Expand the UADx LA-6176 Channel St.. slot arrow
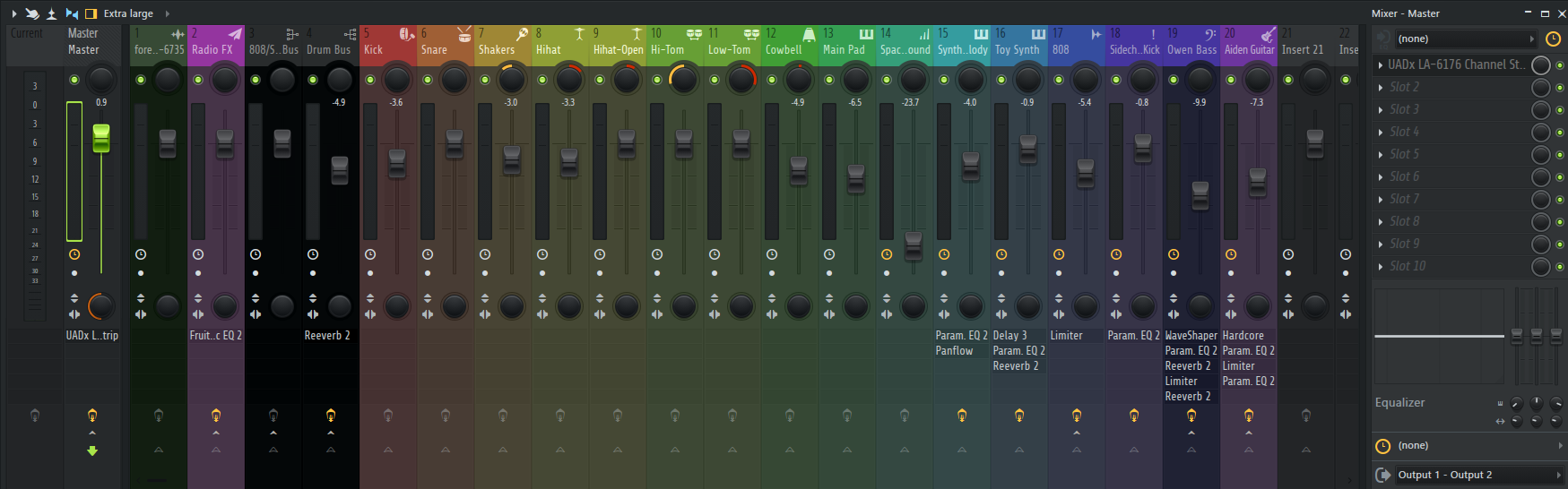This screenshot has height=489, width=1568. tap(1381, 64)
